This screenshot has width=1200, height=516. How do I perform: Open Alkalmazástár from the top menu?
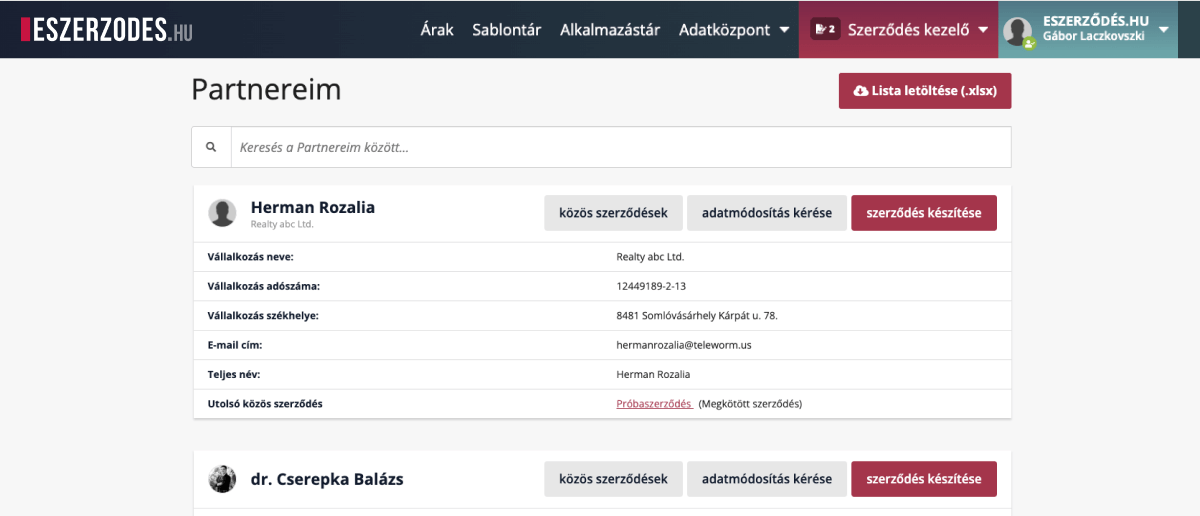click(610, 30)
